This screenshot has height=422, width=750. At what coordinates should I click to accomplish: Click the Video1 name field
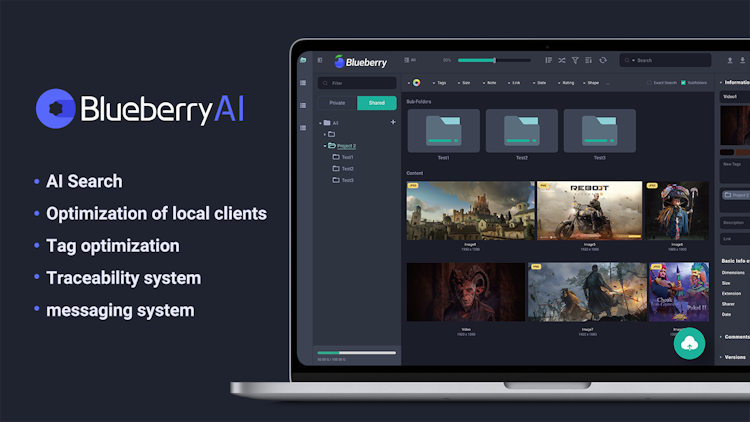click(x=735, y=97)
